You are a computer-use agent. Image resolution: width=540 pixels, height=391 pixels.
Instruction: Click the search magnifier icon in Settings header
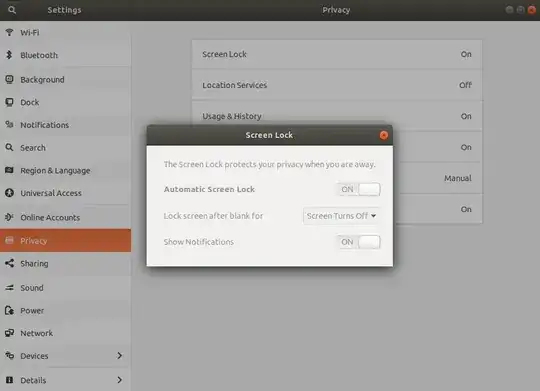pyautogui.click(x=12, y=10)
